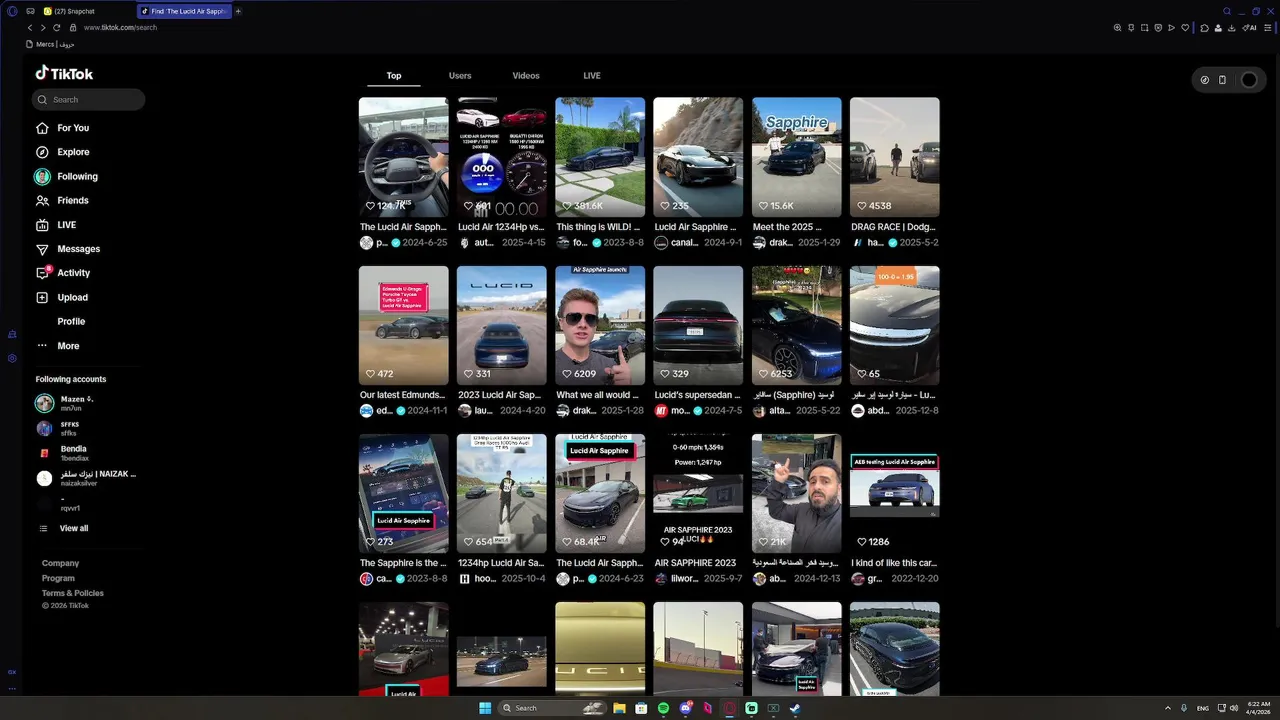Reload the TikTok page
This screenshot has width=1280, height=720.
[x=57, y=27]
